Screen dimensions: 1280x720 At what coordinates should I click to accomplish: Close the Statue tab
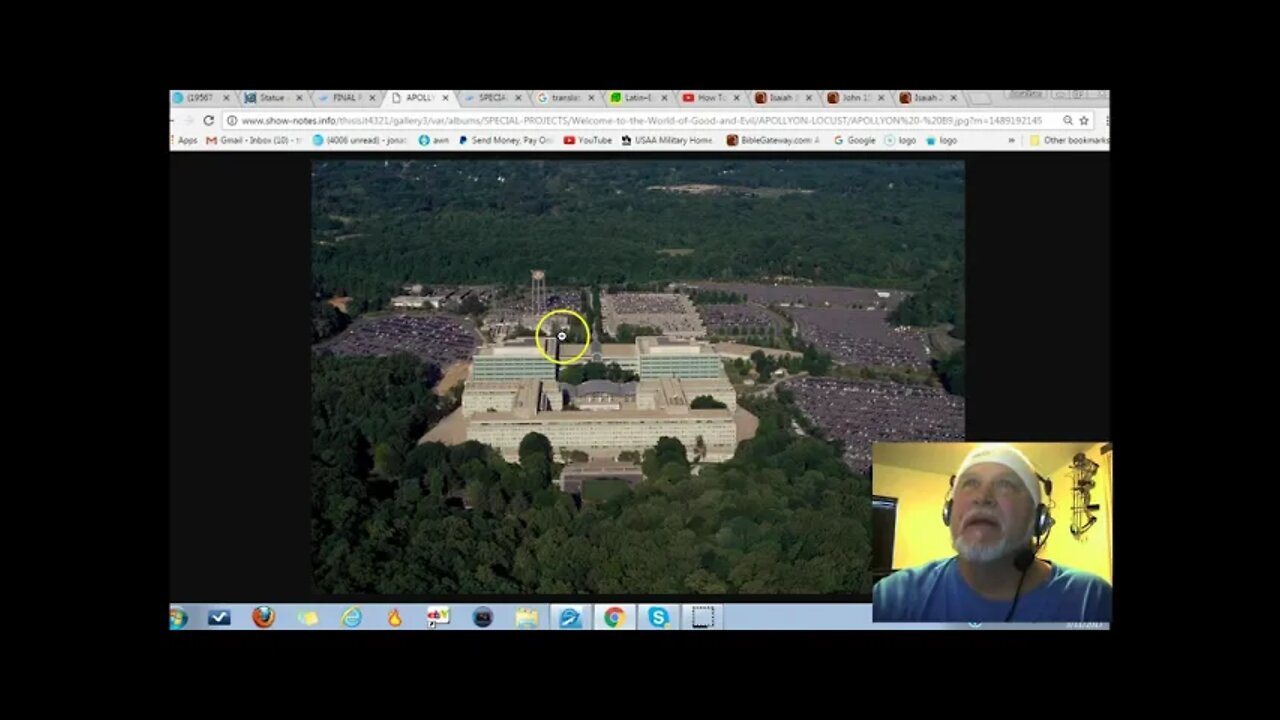(x=299, y=98)
